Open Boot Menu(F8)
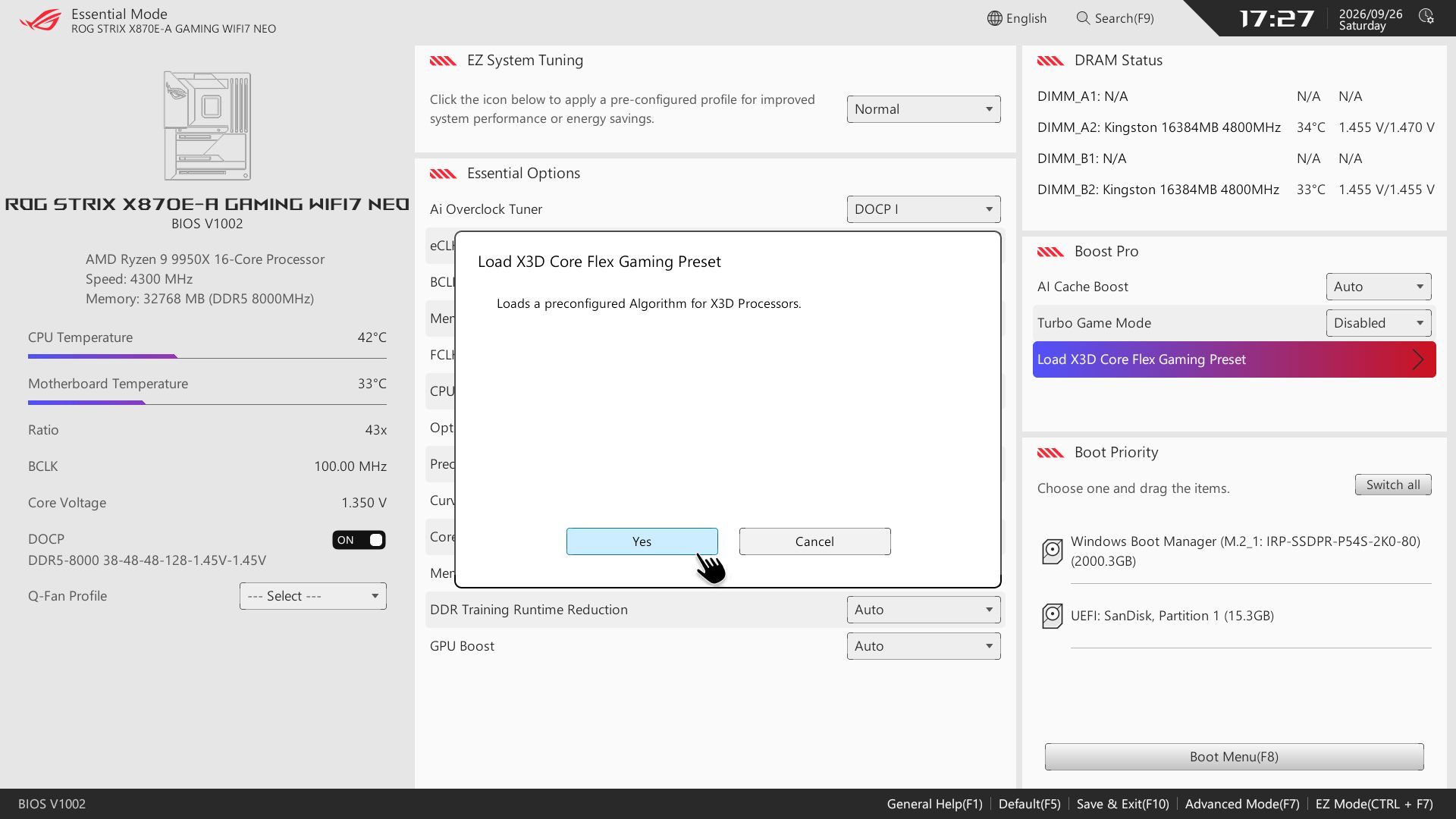Viewport: 1456px width, 819px height. [1234, 757]
